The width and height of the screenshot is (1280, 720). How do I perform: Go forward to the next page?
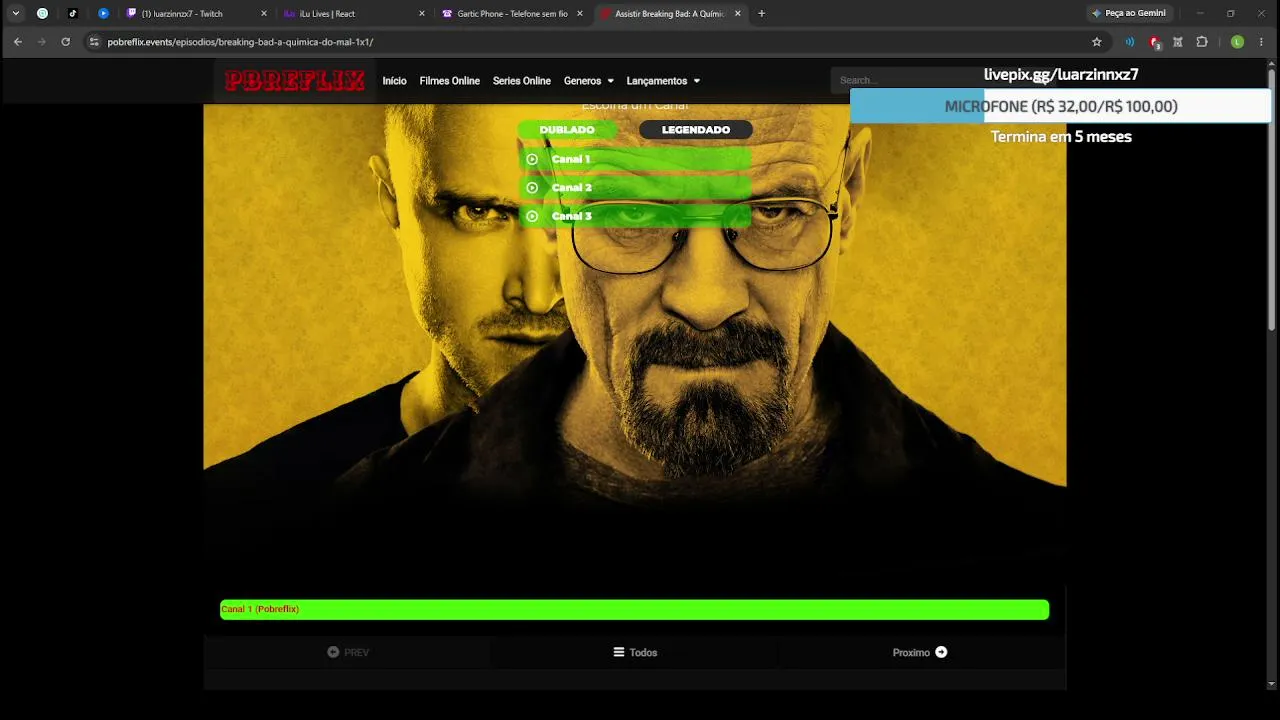[x=42, y=42]
